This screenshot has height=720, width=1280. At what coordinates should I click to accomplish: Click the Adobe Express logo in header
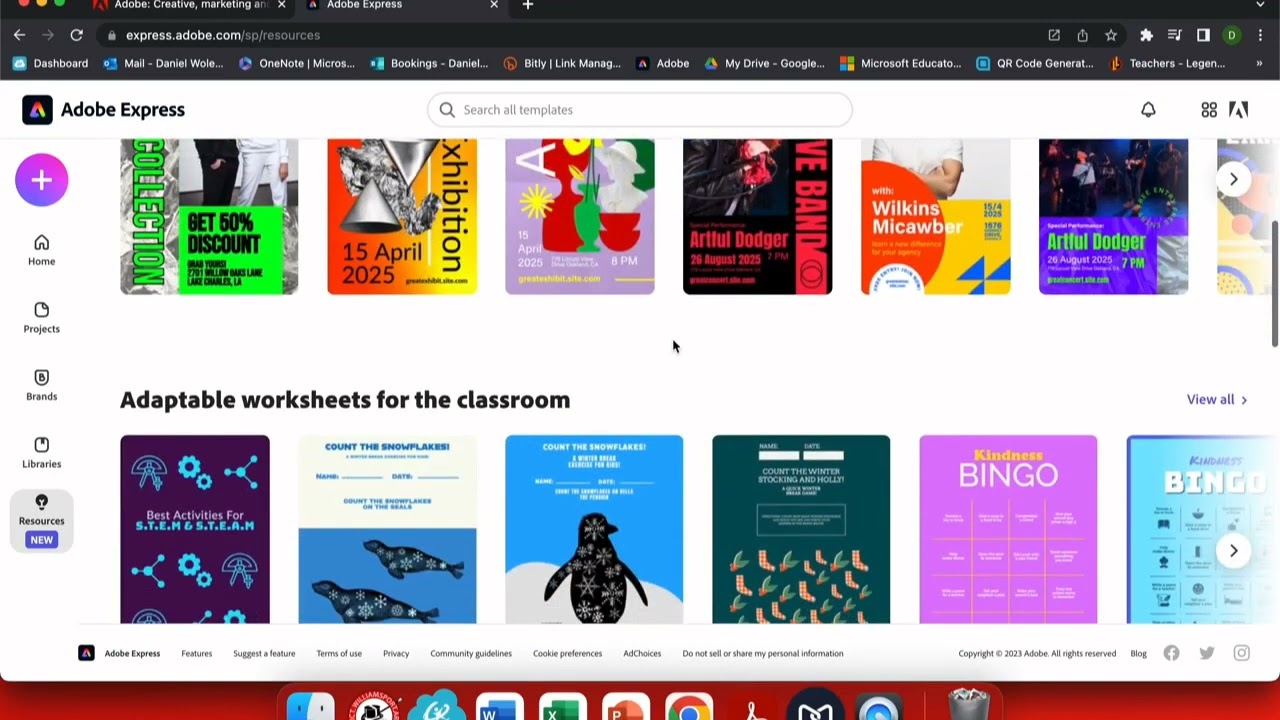(104, 110)
